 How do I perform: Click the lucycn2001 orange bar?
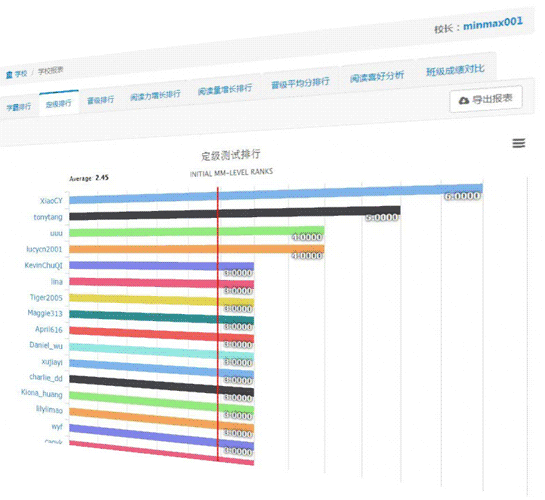(197, 249)
